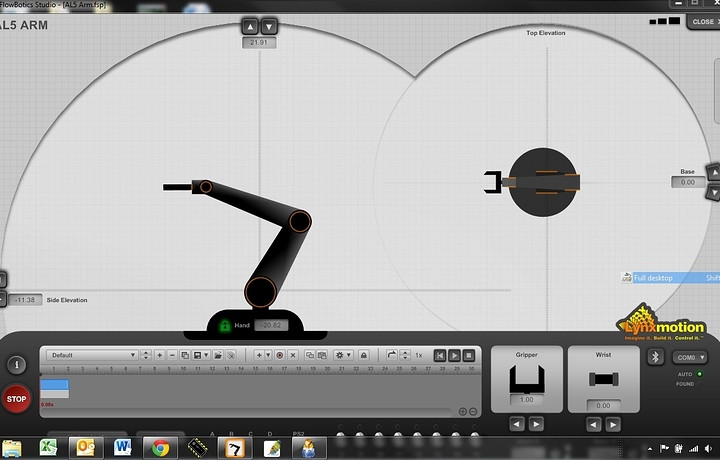Select the Full desktop entry

670,278
